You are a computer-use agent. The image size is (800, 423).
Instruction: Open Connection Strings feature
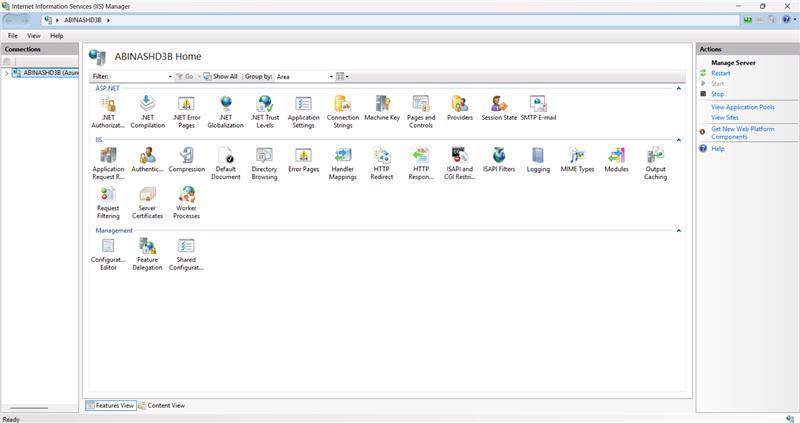point(343,111)
